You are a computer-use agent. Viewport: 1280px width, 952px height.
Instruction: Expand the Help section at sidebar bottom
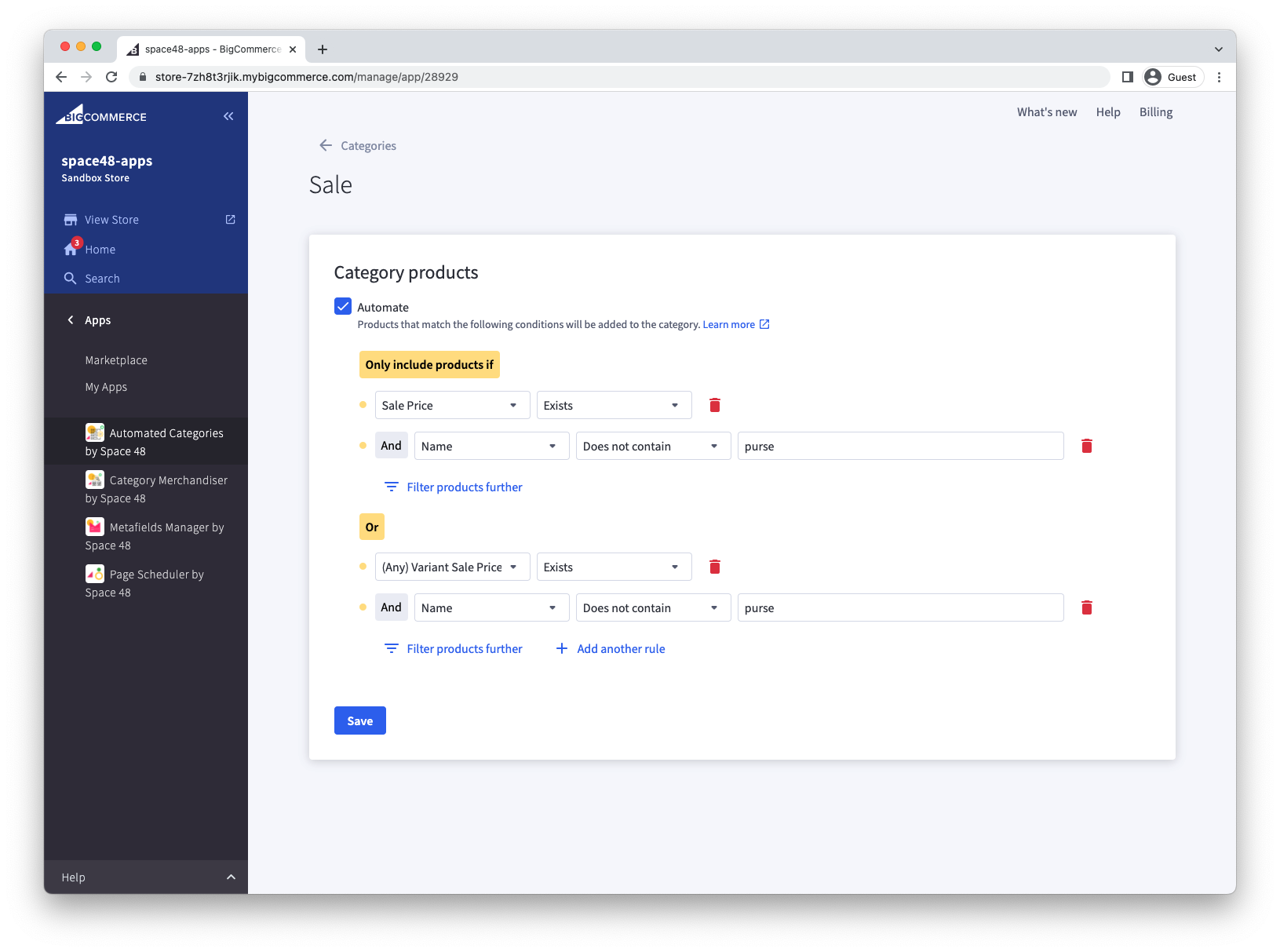pos(146,877)
